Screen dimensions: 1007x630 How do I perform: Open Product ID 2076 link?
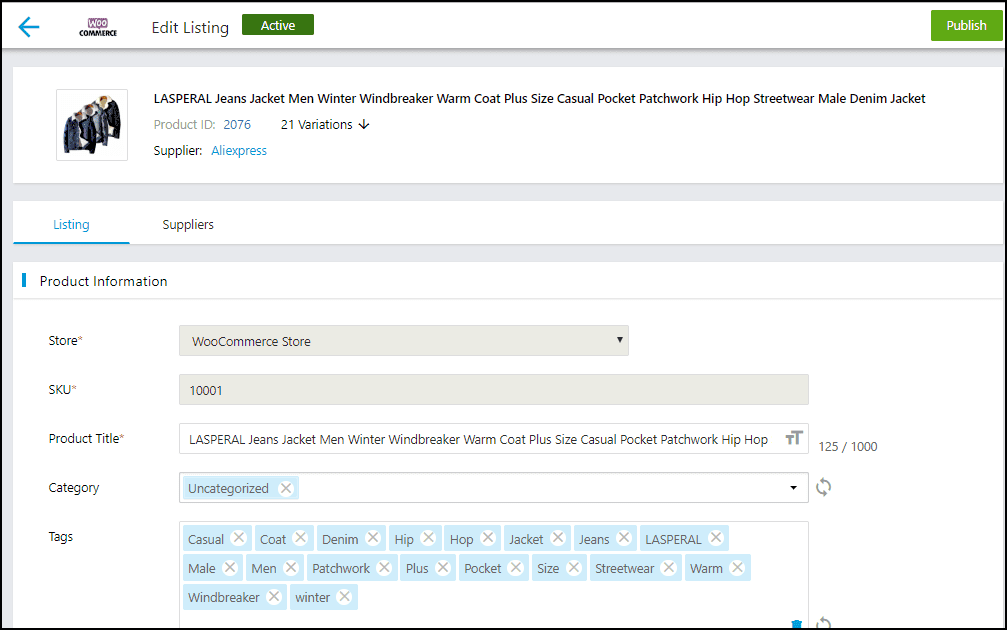point(237,125)
